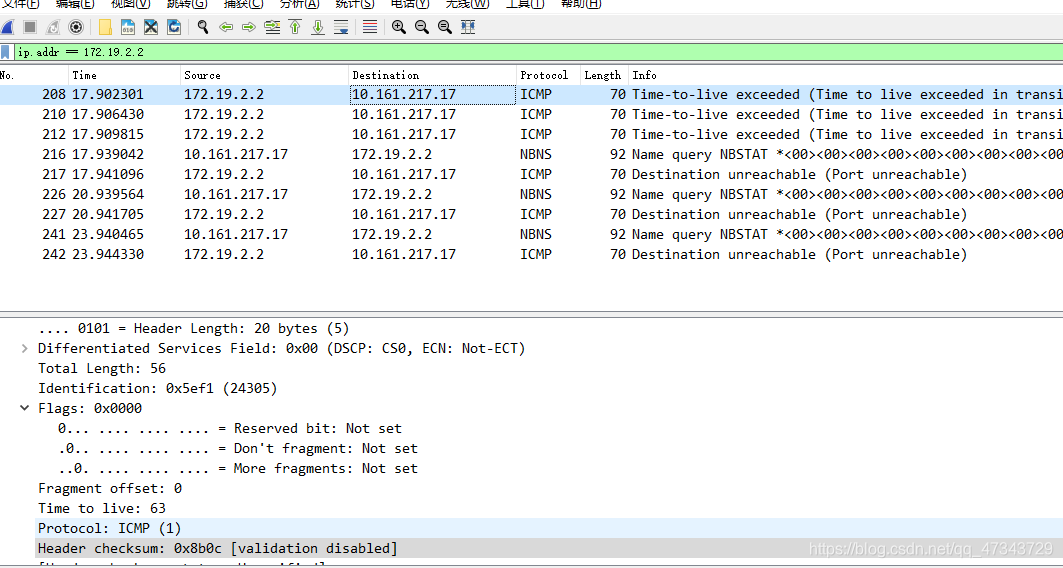Close this capture file
Screen dimensions: 1063x568
pyautogui.click(x=151, y=27)
